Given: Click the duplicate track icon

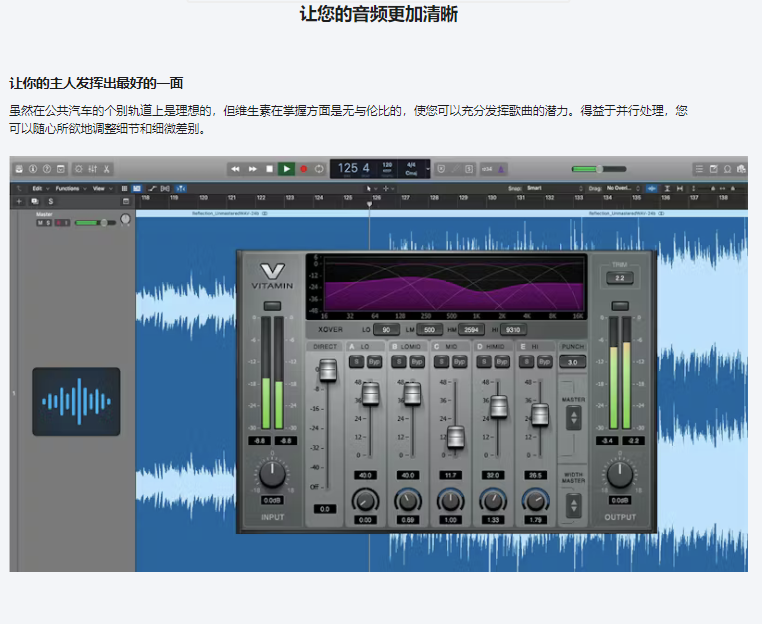Looking at the screenshot, I should (x=35, y=201).
